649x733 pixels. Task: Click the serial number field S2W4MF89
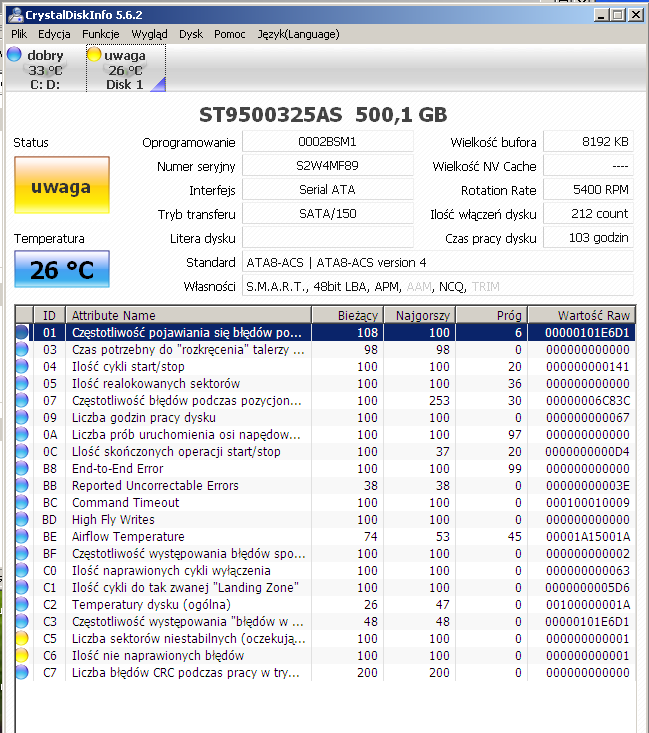tap(327, 166)
